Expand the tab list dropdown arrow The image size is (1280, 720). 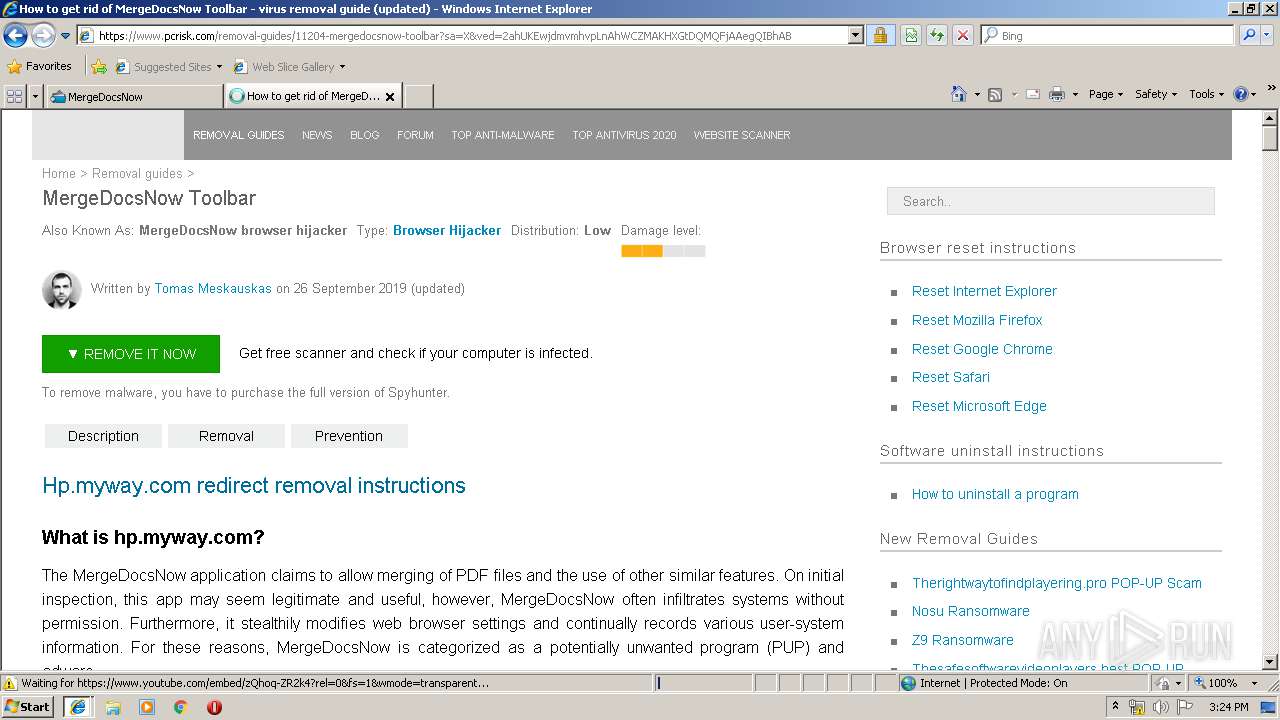pos(36,96)
